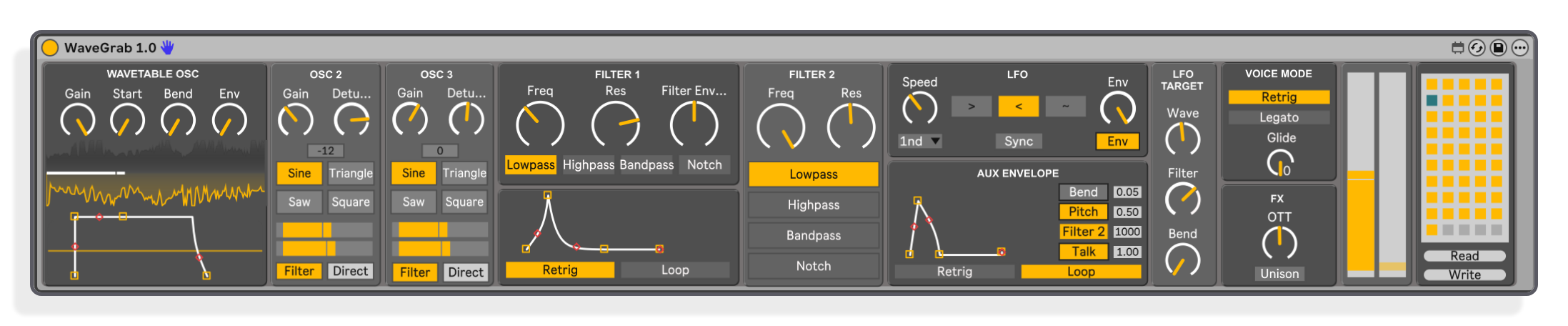Viewport: 1568px width, 326px height.
Task: Route OSC 2 output to Direct
Action: pyautogui.click(x=351, y=271)
